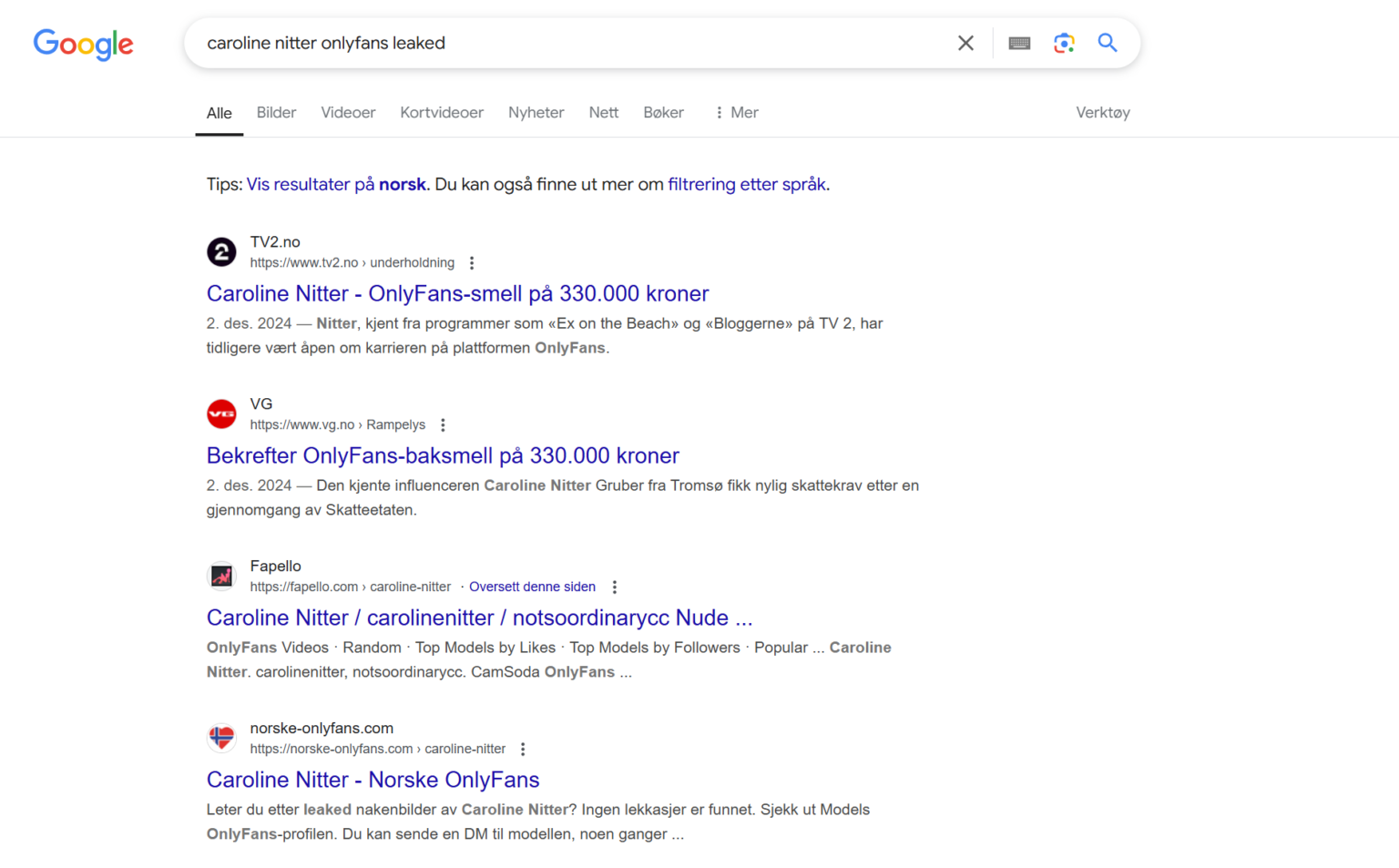Click the VG red site favicon

pyautogui.click(x=221, y=414)
